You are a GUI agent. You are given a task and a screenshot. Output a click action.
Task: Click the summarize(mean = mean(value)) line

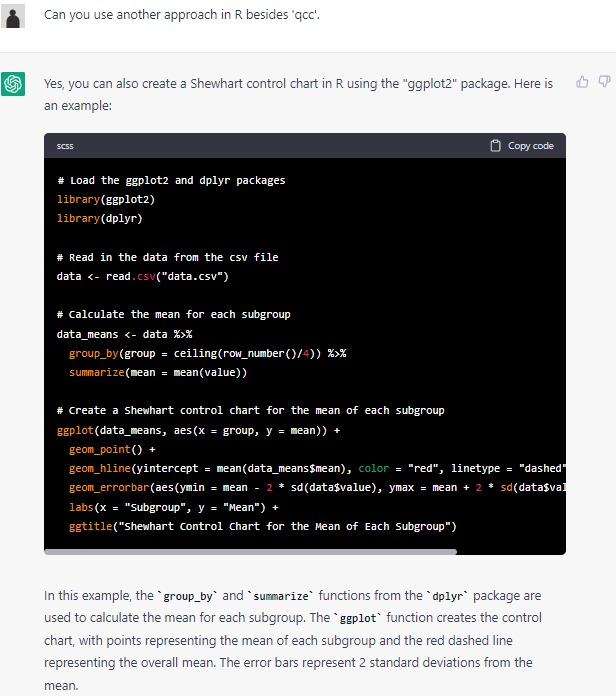(x=157, y=372)
